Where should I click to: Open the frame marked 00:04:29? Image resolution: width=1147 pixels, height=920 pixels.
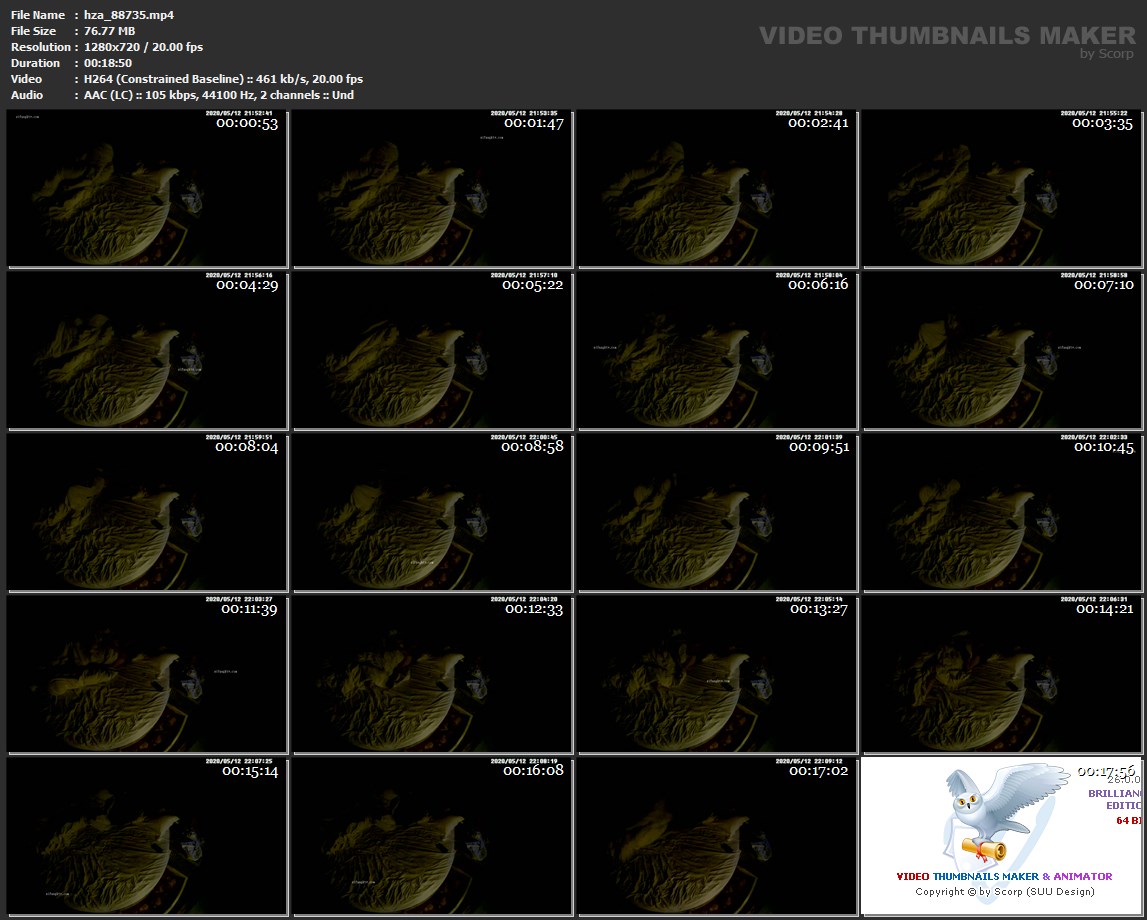[147, 351]
